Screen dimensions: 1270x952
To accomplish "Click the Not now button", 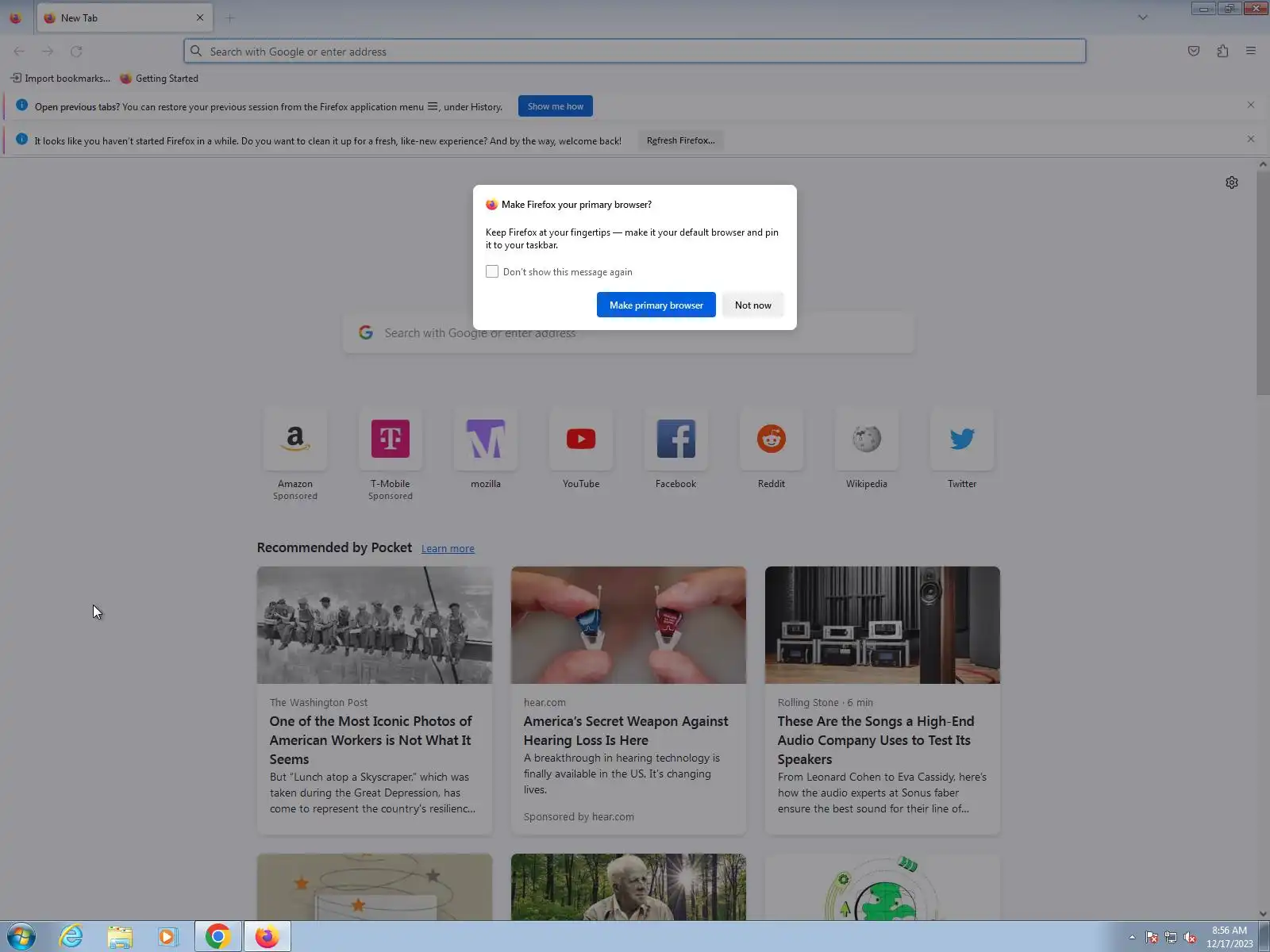I will click(x=753, y=305).
